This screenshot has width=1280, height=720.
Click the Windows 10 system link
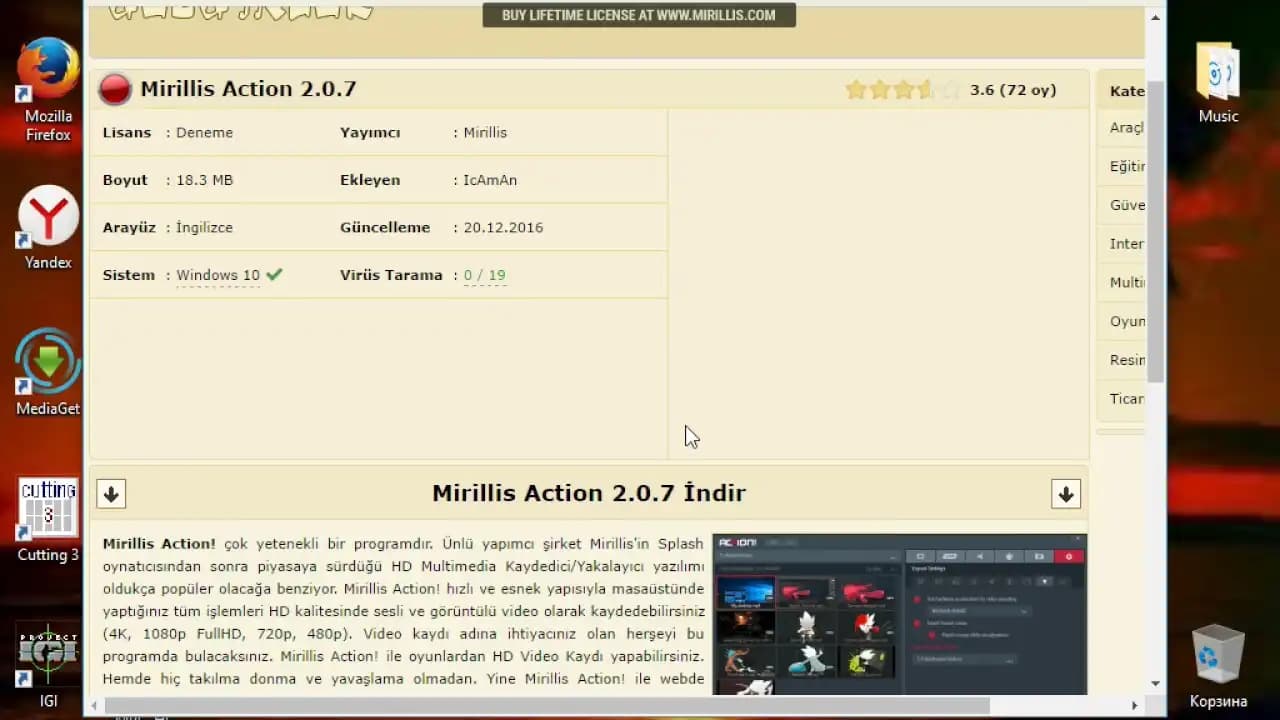pos(218,275)
